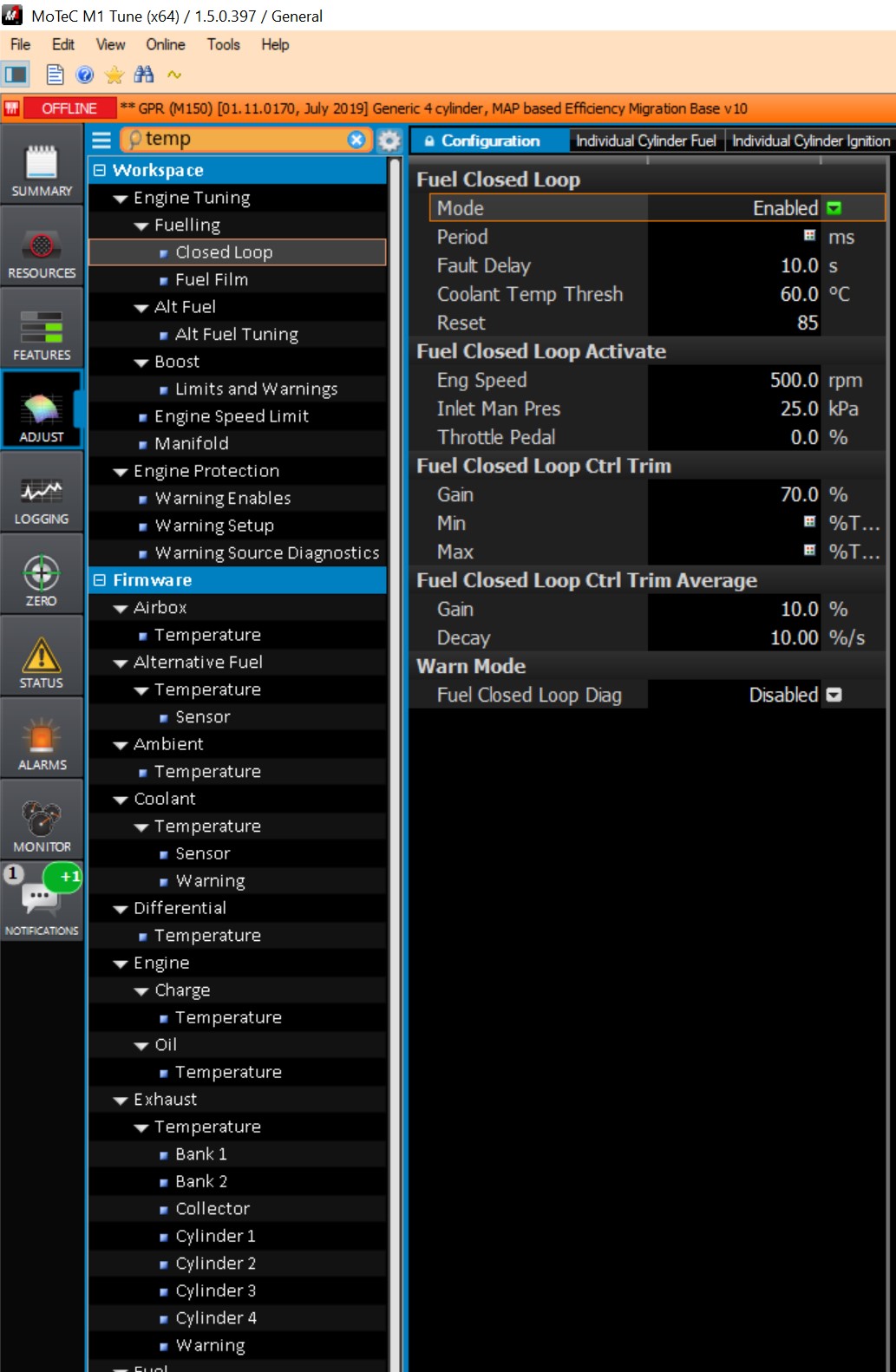Image resolution: width=896 pixels, height=1372 pixels.
Task: Clear the temp search filter
Action: tap(356, 140)
